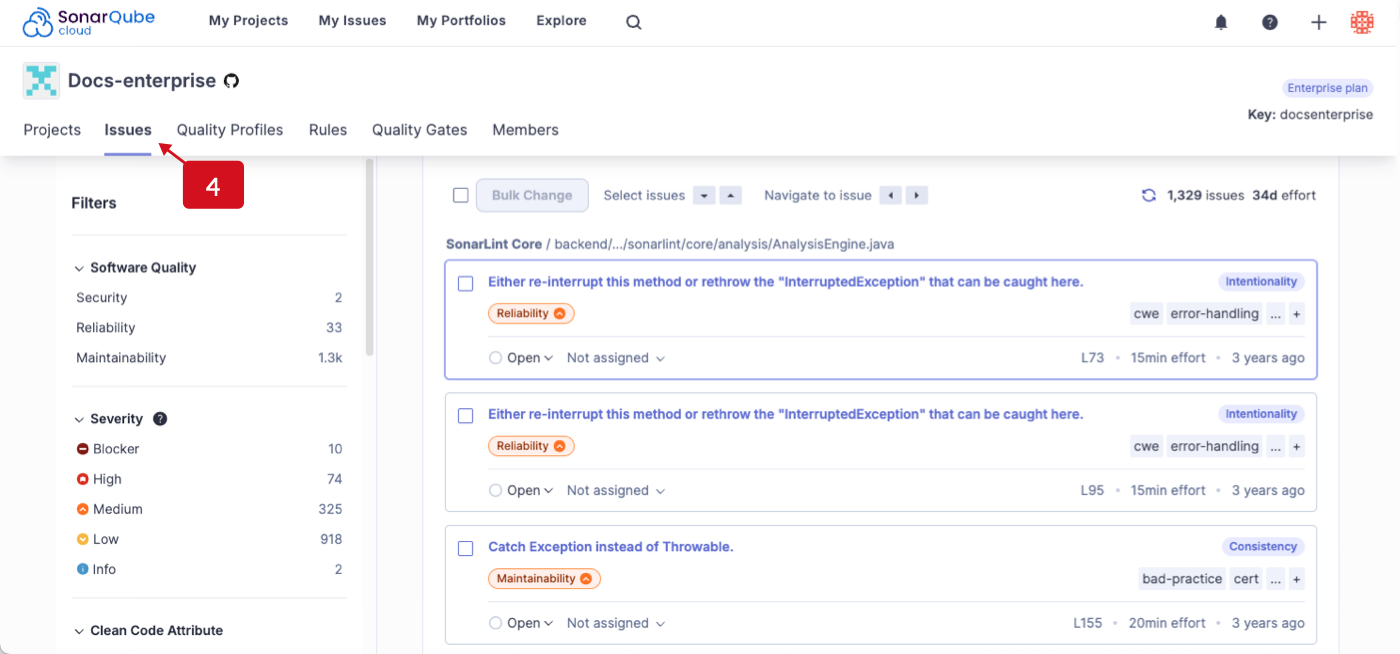The image size is (1400, 654).
Task: Refresh issues with the reload icon
Action: coord(1148,195)
